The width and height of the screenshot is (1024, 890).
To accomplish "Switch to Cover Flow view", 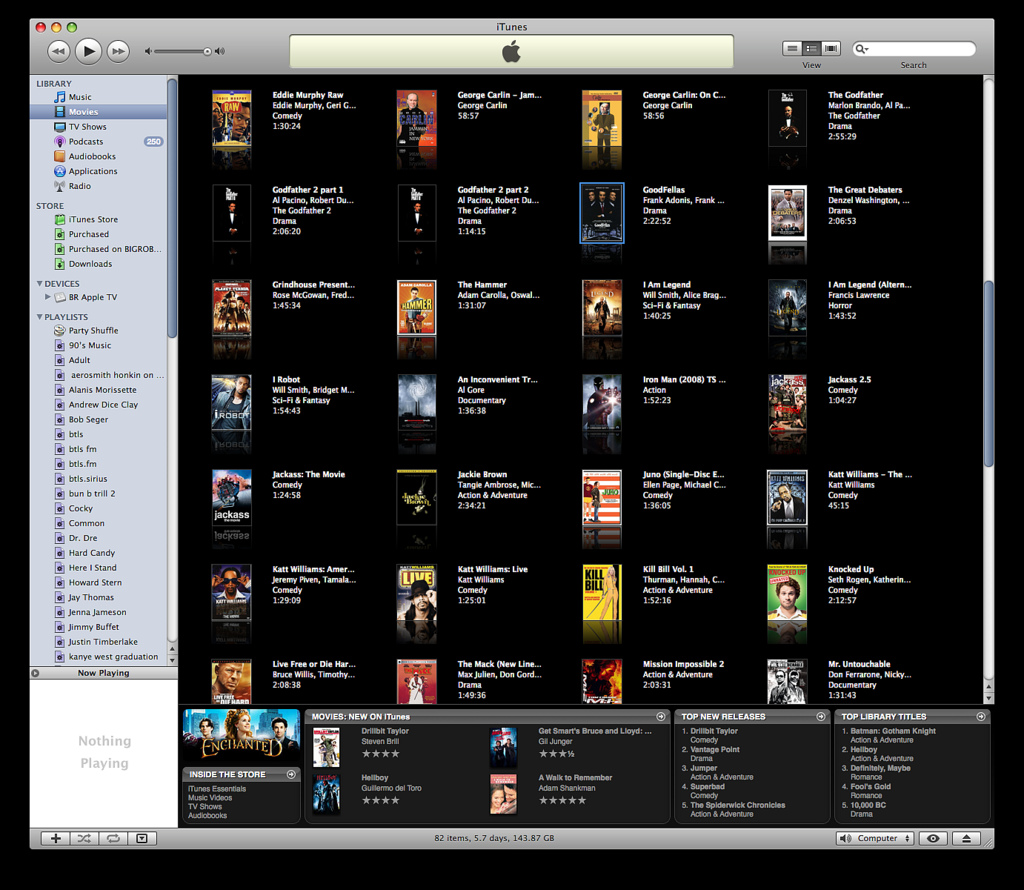I will pos(831,48).
